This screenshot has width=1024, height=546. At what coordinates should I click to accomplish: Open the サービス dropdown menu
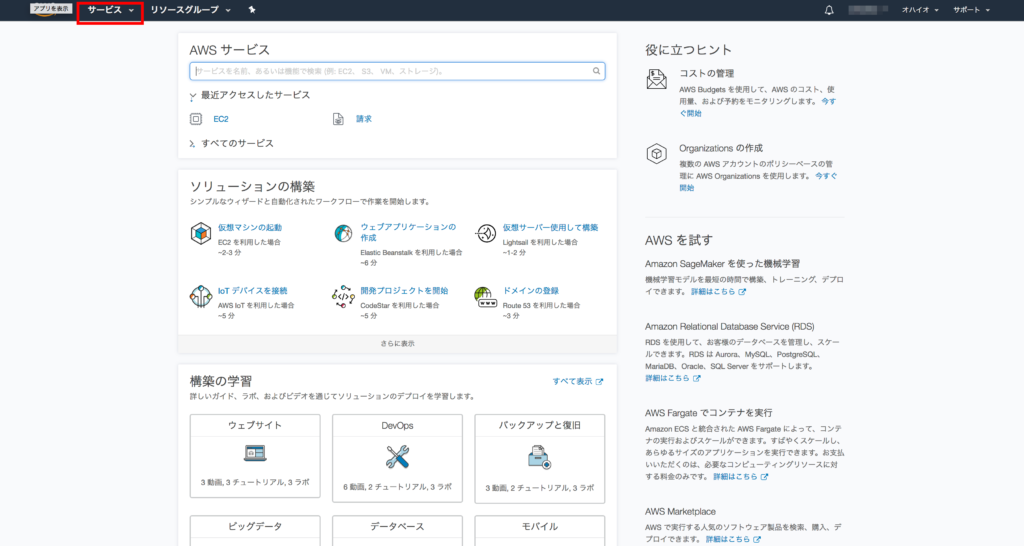point(110,10)
